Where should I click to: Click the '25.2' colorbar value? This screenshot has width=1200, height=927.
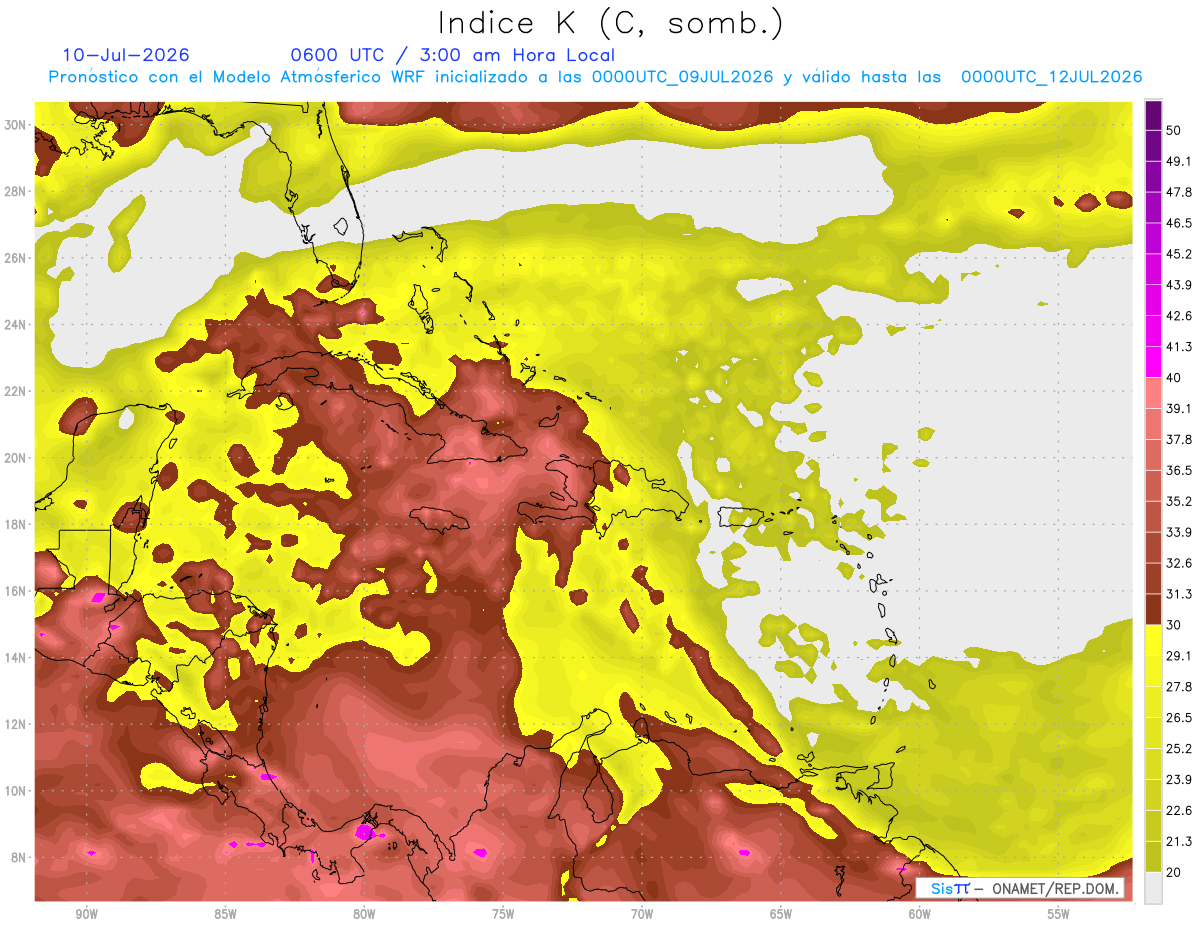tap(1178, 748)
